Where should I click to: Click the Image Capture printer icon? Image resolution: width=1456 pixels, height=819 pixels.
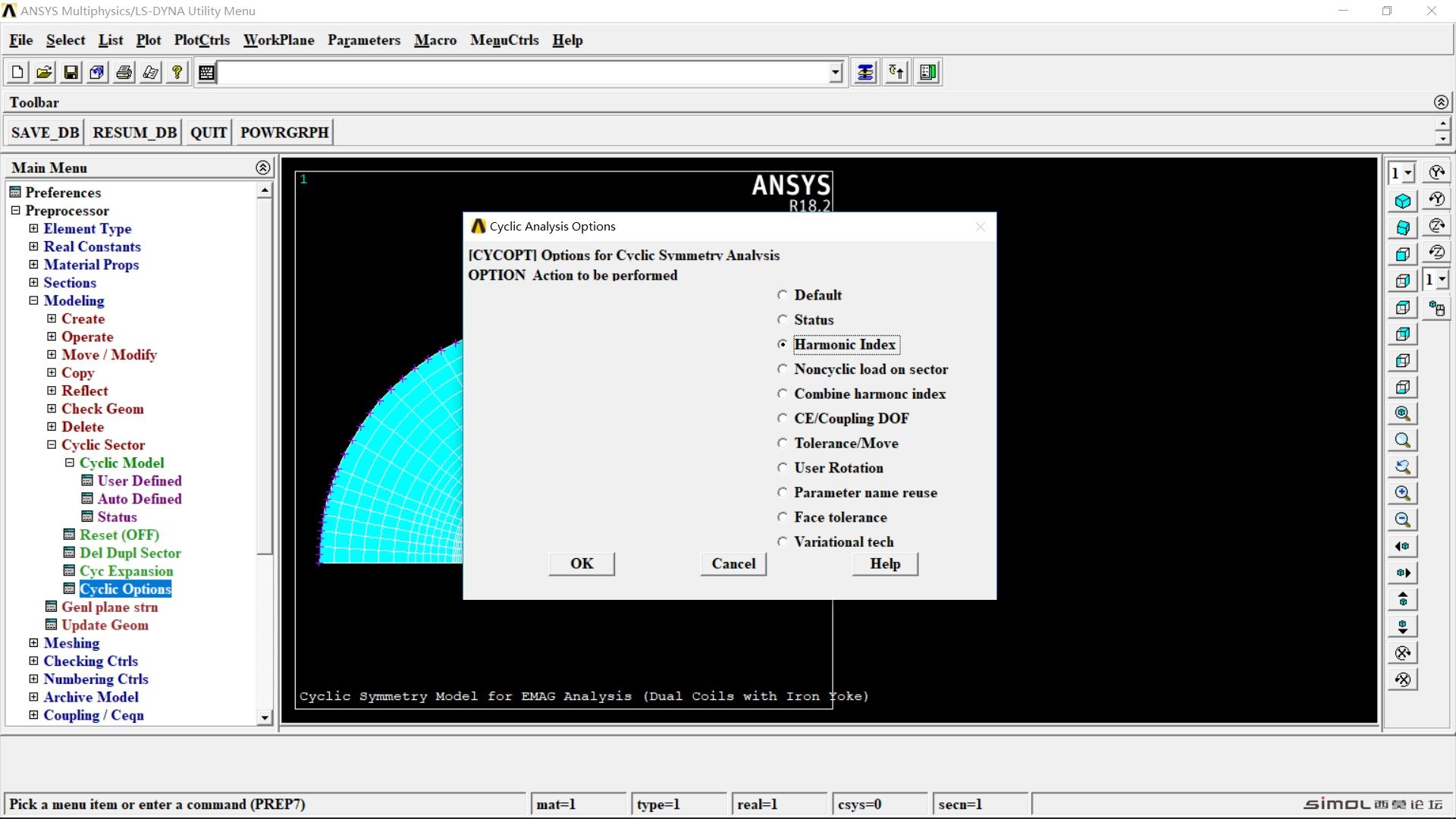(124, 72)
